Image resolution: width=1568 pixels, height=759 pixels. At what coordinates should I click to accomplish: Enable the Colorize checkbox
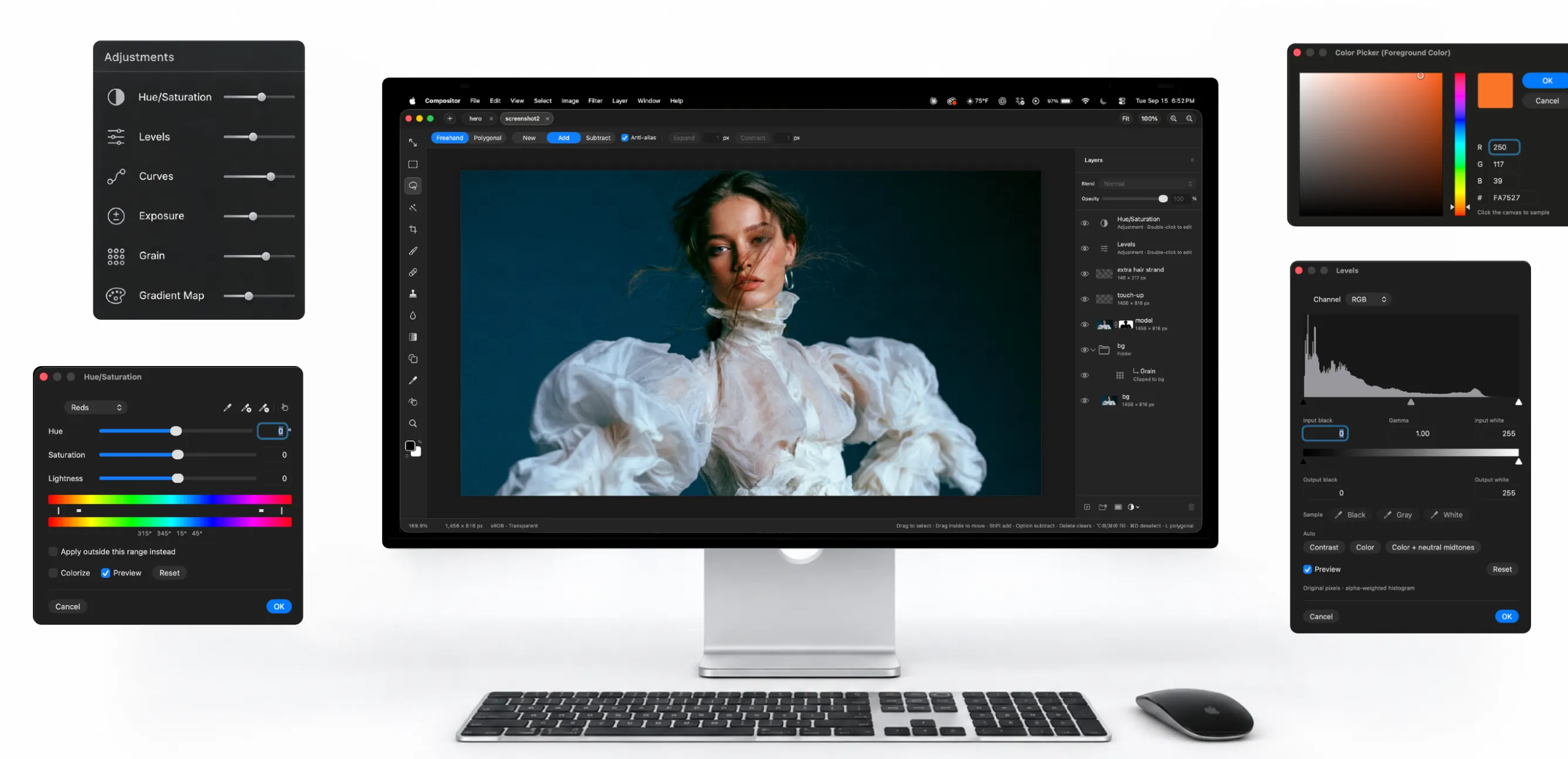[x=53, y=573]
